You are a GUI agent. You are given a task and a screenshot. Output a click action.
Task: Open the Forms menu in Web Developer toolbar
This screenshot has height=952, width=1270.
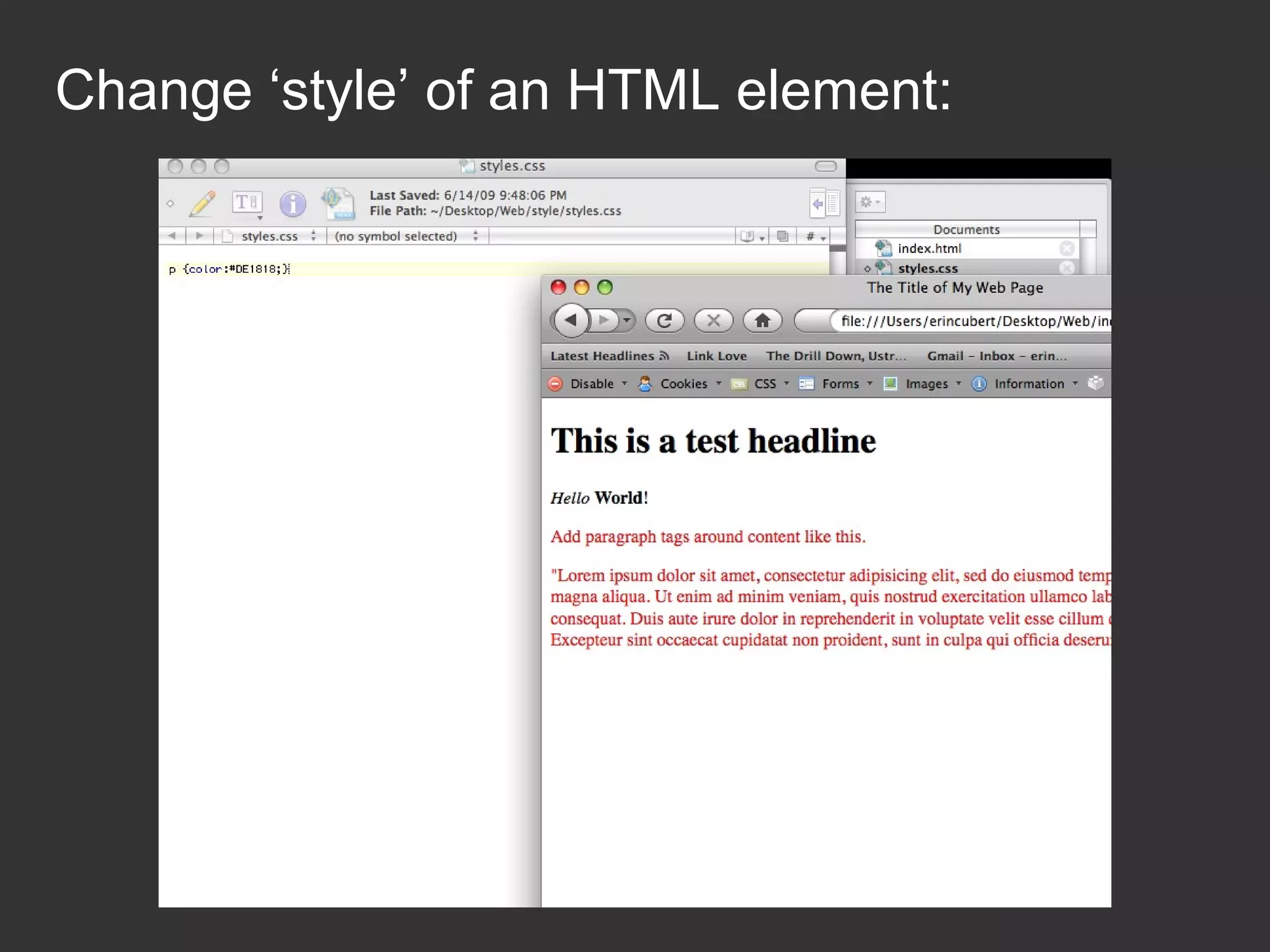tap(836, 384)
